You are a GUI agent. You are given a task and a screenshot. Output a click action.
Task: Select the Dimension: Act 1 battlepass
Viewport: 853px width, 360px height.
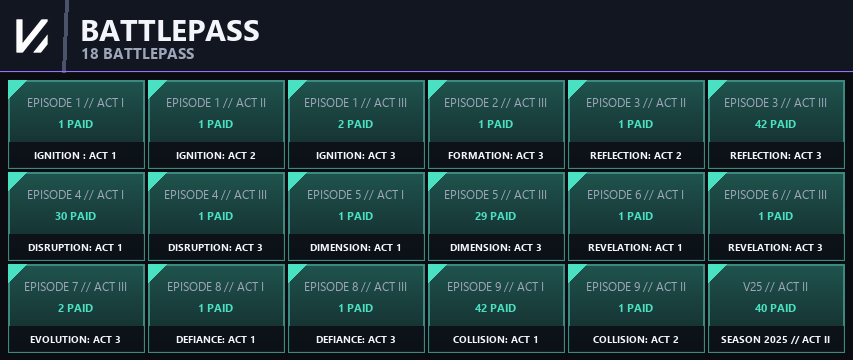(356, 216)
